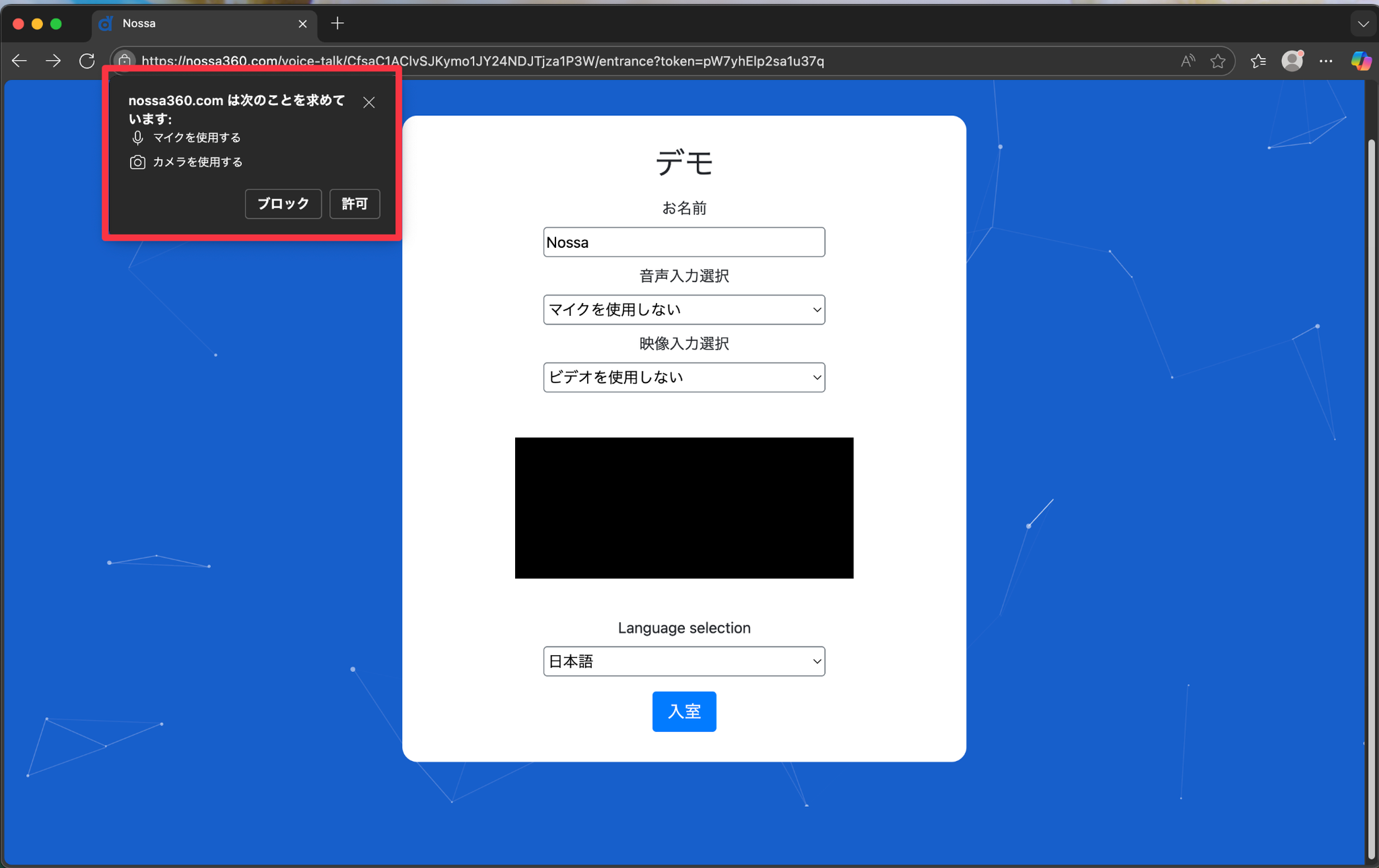Click the blue 入室 enter button
Viewport: 1379px width, 868px height.
683,711
